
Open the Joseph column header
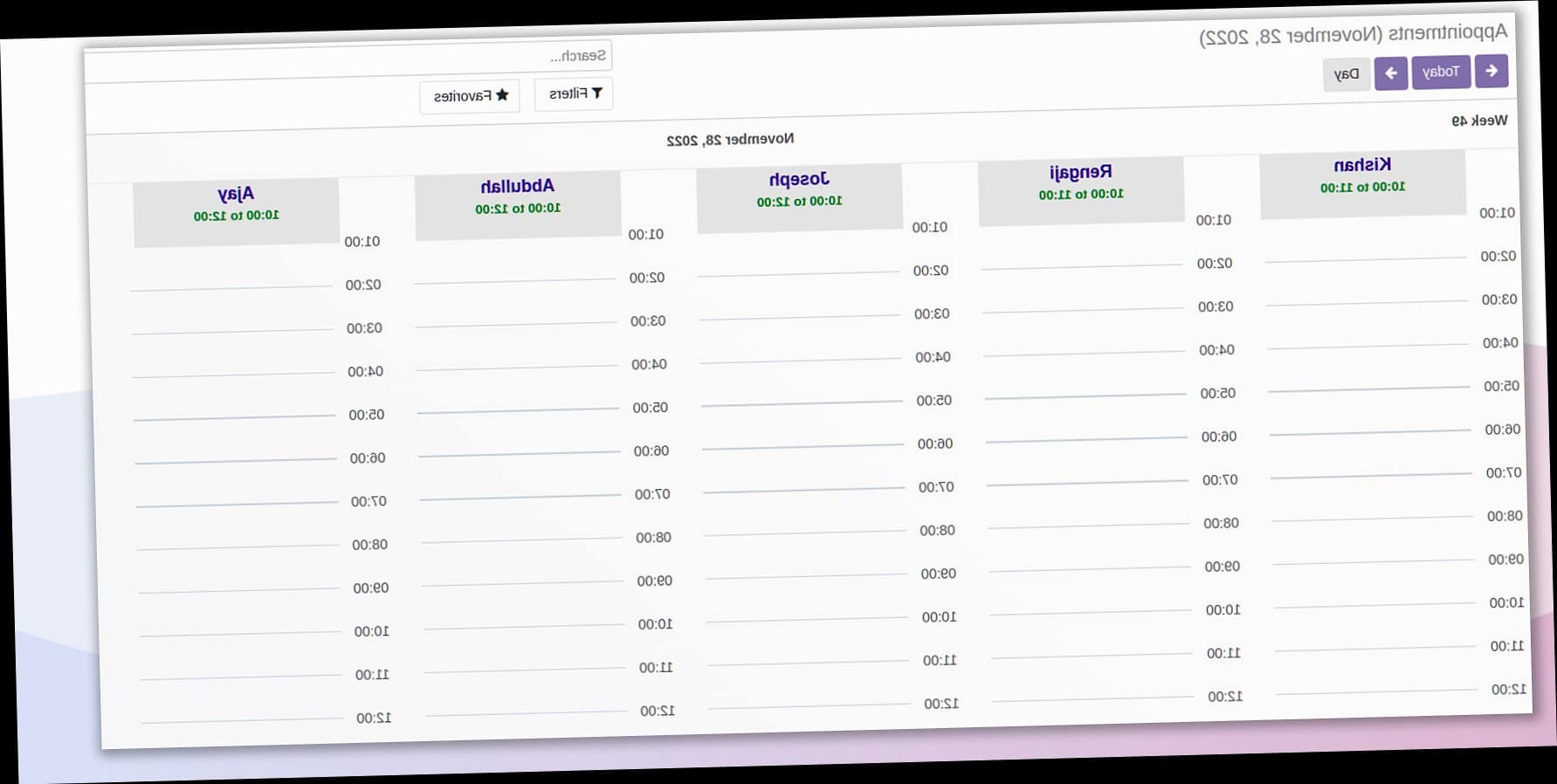coord(799,189)
